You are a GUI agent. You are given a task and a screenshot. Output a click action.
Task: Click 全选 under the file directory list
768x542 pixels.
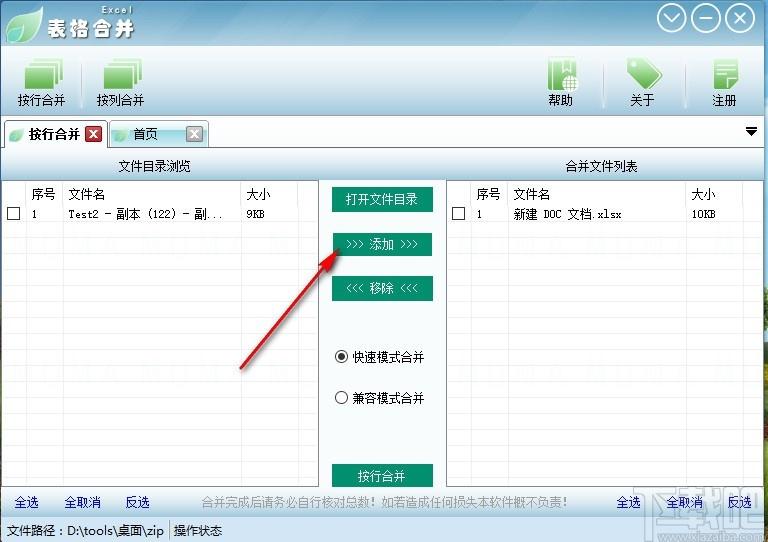[x=26, y=502]
